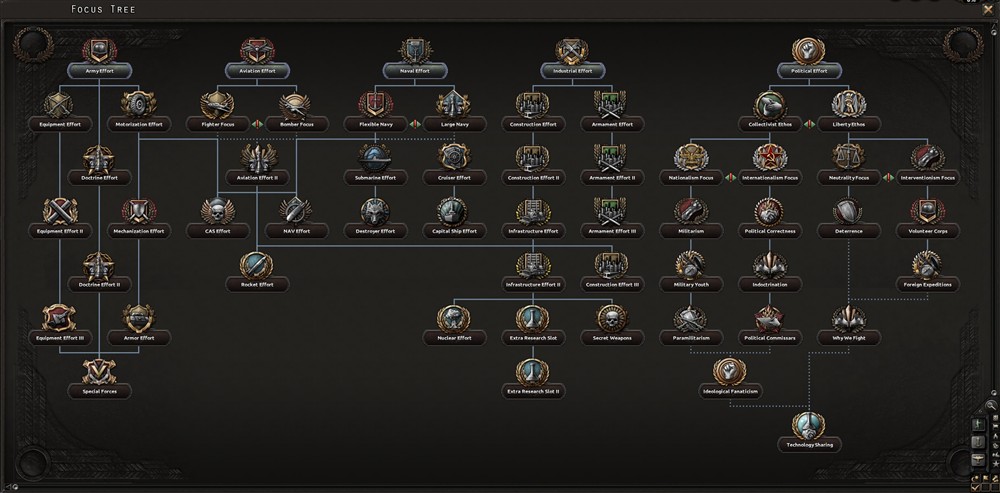Select the Equipment Effort focus icon

[59, 104]
